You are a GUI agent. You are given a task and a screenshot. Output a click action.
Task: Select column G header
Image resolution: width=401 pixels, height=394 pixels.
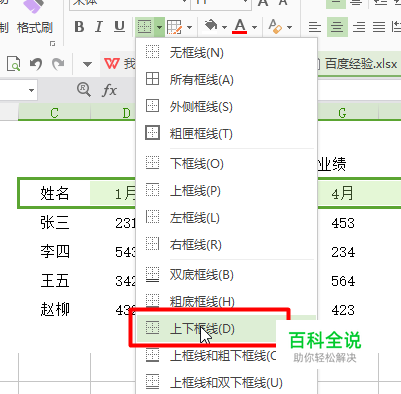pyautogui.click(x=342, y=112)
